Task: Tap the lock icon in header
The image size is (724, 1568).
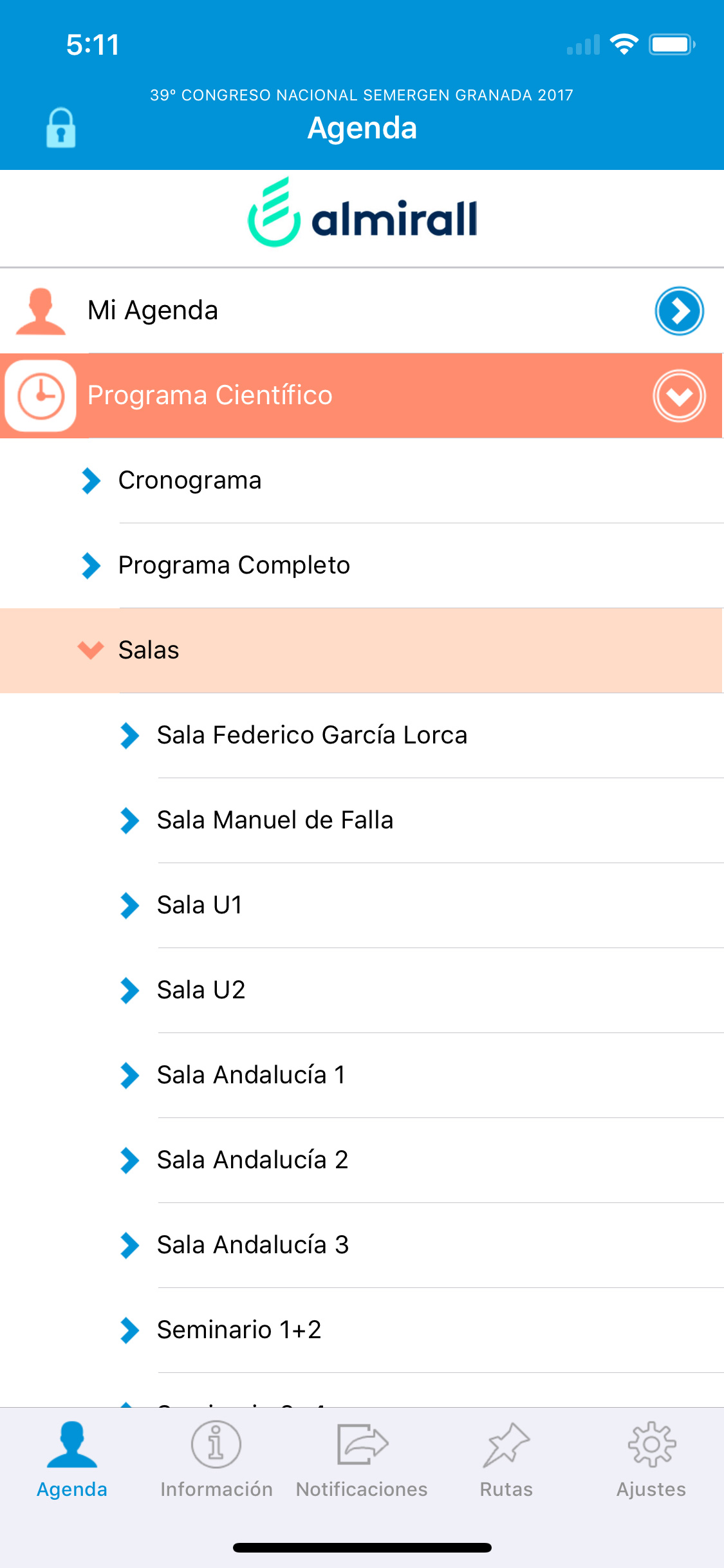Action: [60, 127]
